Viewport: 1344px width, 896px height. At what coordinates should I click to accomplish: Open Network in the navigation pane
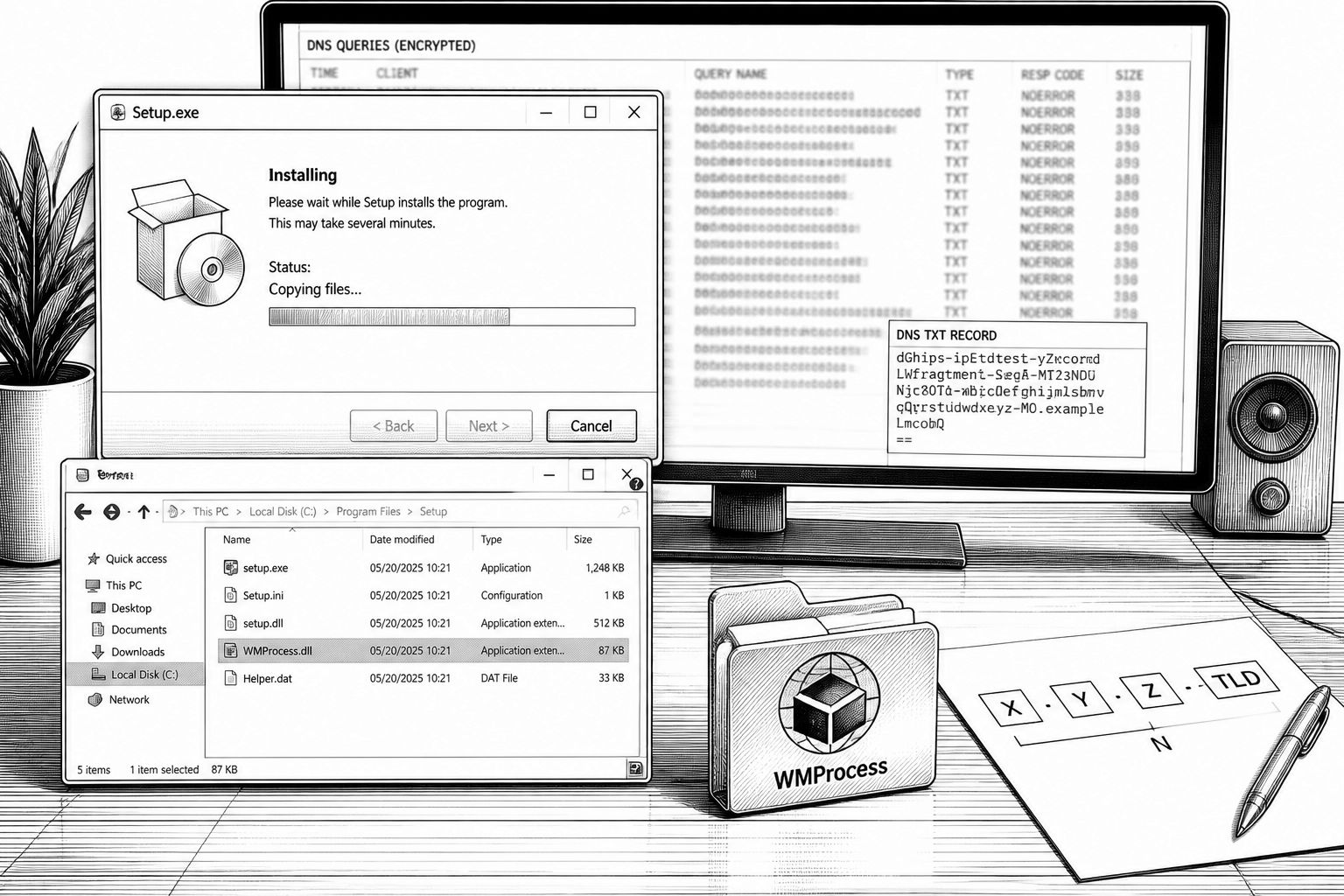pos(119,700)
